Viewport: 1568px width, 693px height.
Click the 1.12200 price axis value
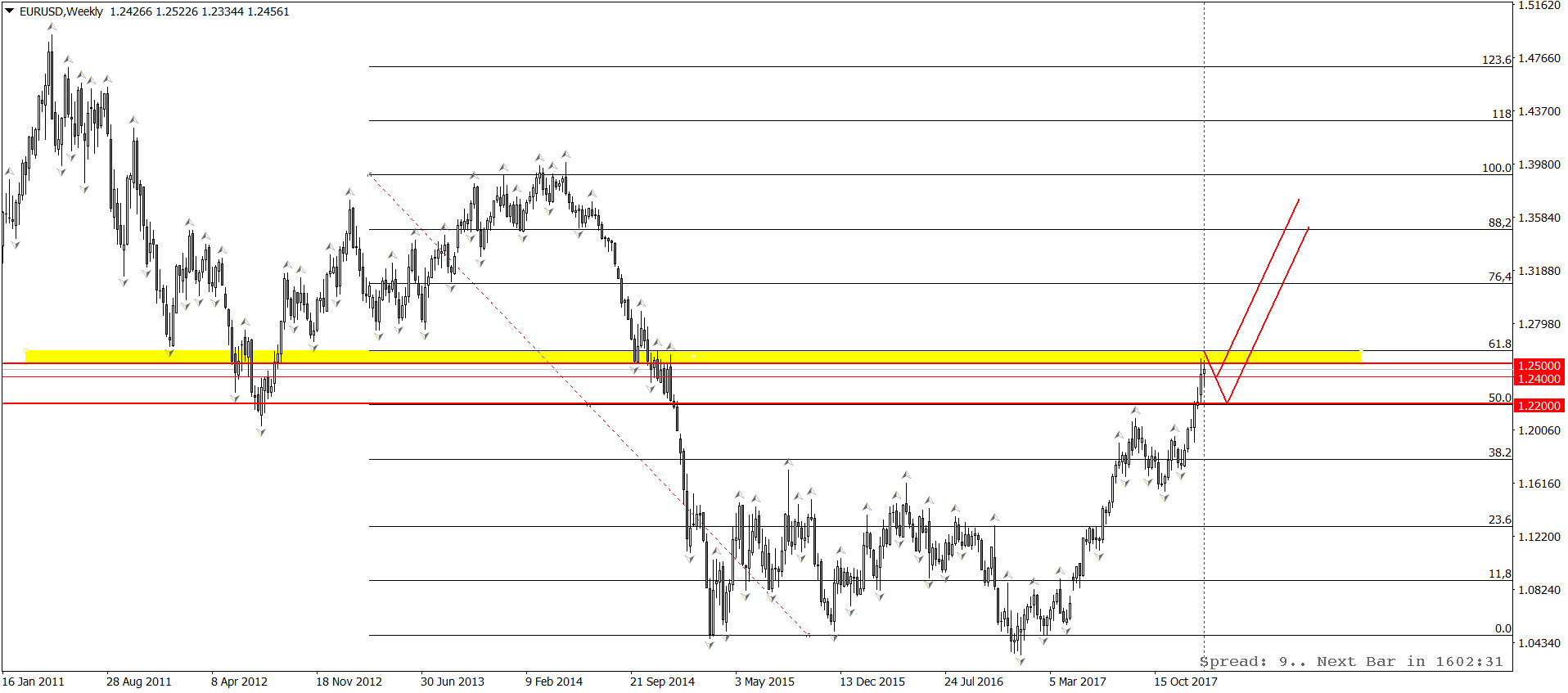1539,537
